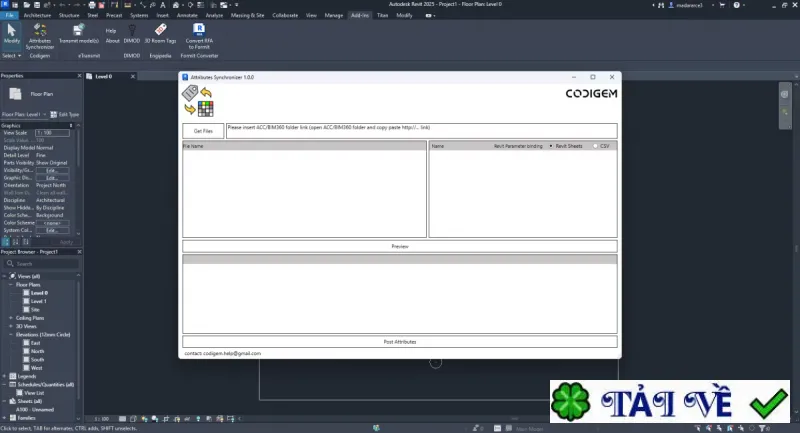Select North elevation in Project Browser
The image size is (800, 433).
(37, 351)
